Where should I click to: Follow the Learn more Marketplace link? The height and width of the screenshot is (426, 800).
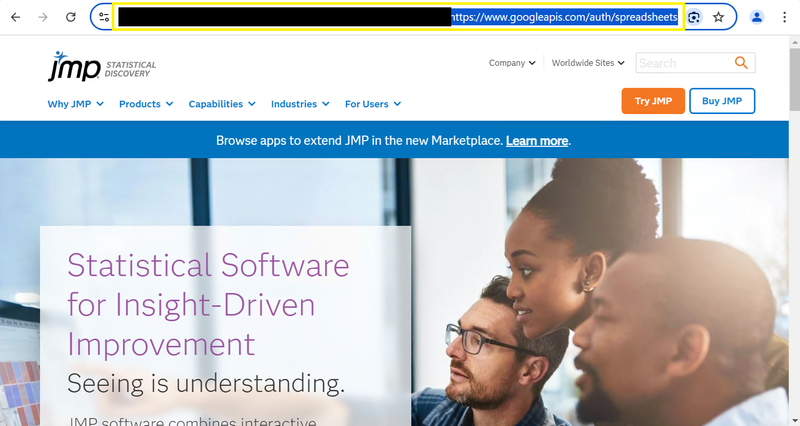537,141
